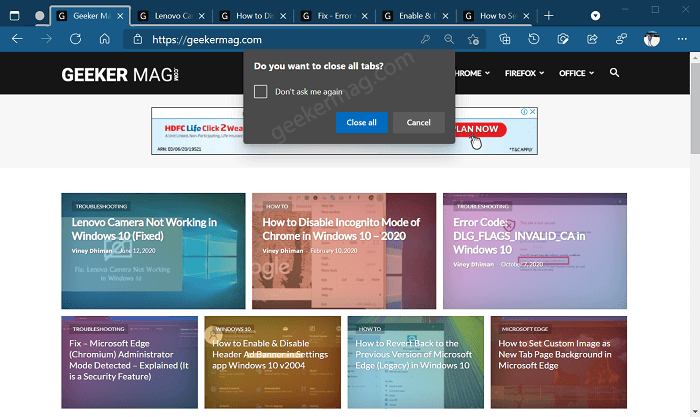Screen dimensions: 700x417
Task: Switch to the Enable & tab
Action: [416, 16]
